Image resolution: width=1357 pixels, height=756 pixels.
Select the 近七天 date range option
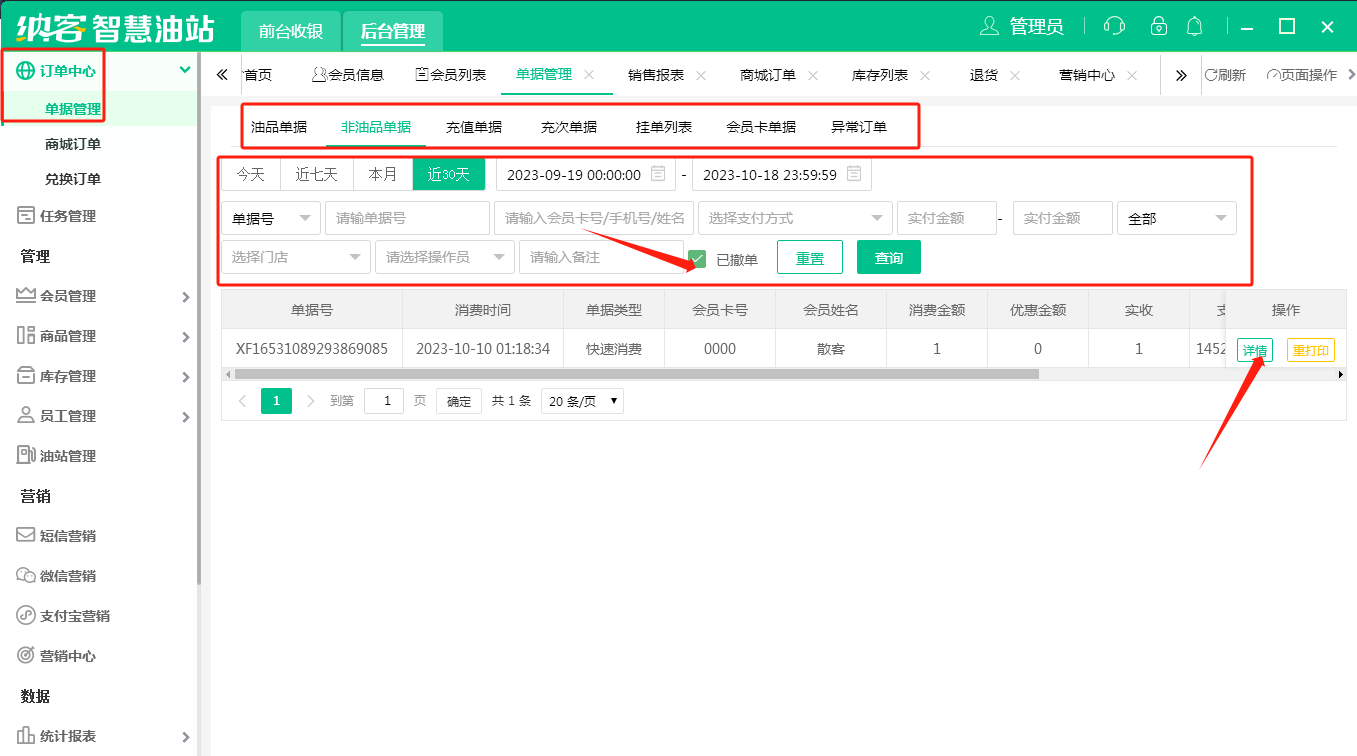click(x=317, y=174)
